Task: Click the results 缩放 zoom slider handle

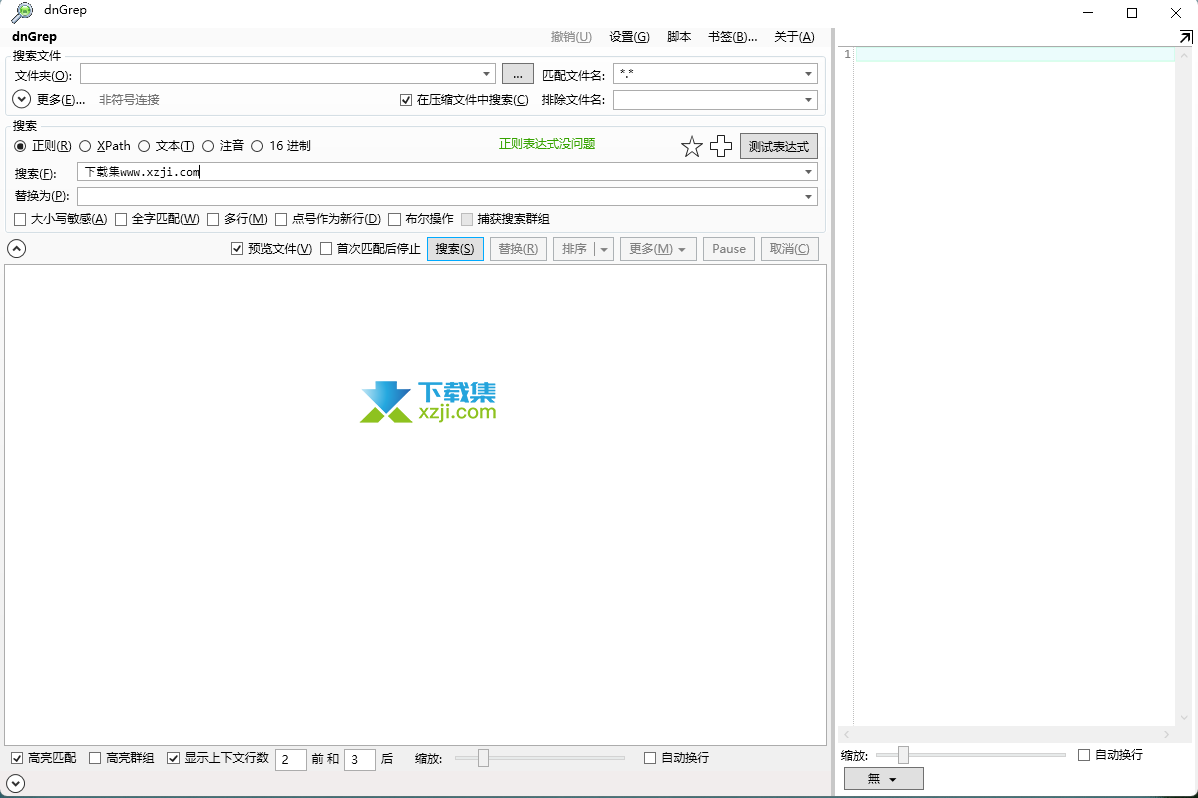Action: pyautogui.click(x=483, y=758)
